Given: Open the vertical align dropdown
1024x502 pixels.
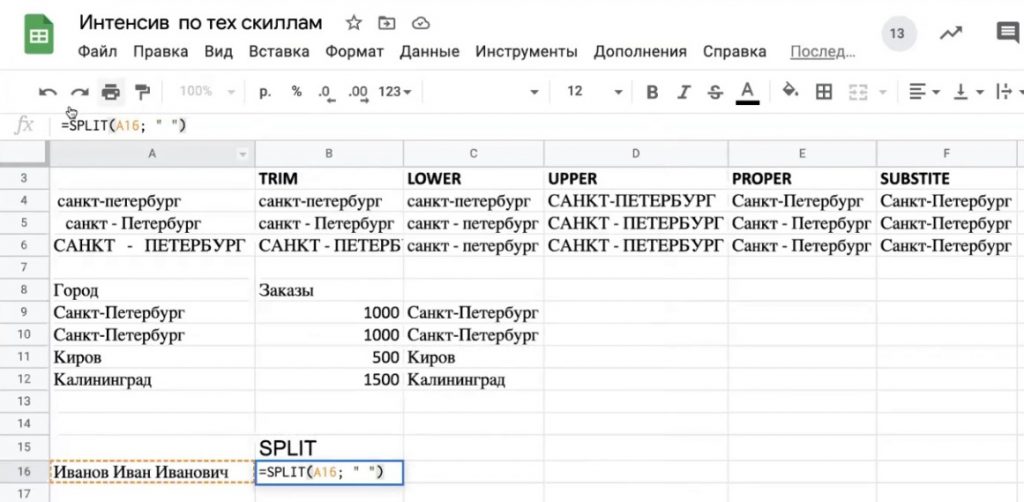Looking at the screenshot, I should pyautogui.click(x=968, y=92).
